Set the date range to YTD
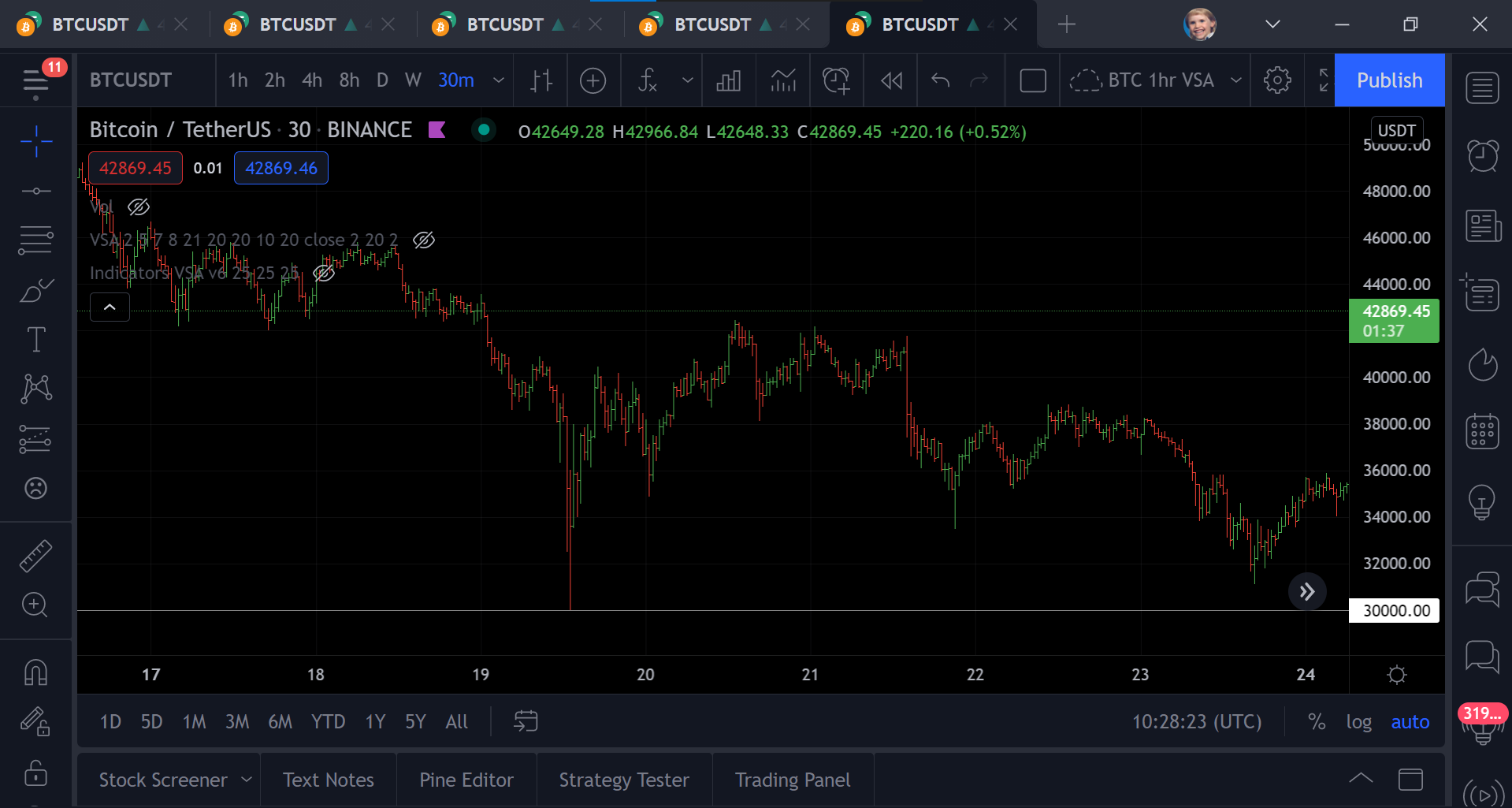Screen dimensions: 1512x808 (328, 722)
